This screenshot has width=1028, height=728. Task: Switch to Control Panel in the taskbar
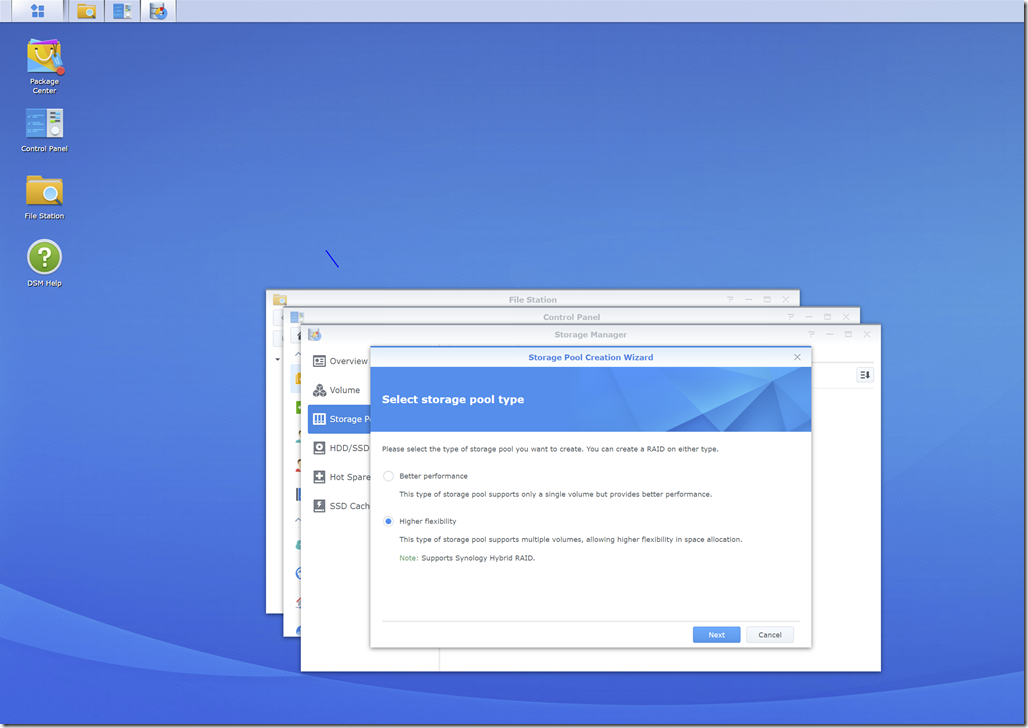coord(123,10)
